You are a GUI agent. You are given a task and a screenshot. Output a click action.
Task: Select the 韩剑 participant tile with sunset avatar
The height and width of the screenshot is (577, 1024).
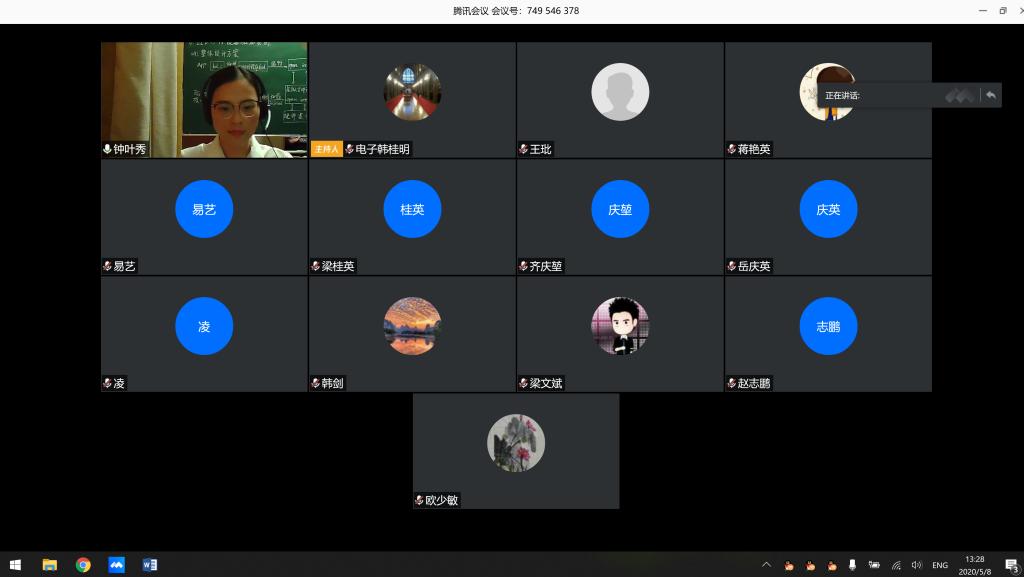pyautogui.click(x=412, y=333)
